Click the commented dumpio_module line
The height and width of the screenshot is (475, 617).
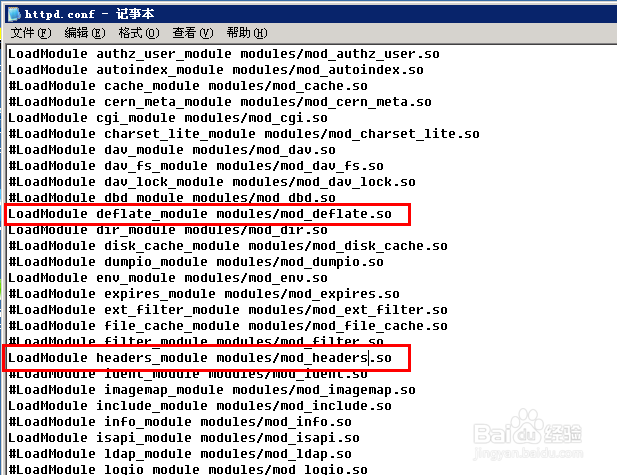pos(196,262)
